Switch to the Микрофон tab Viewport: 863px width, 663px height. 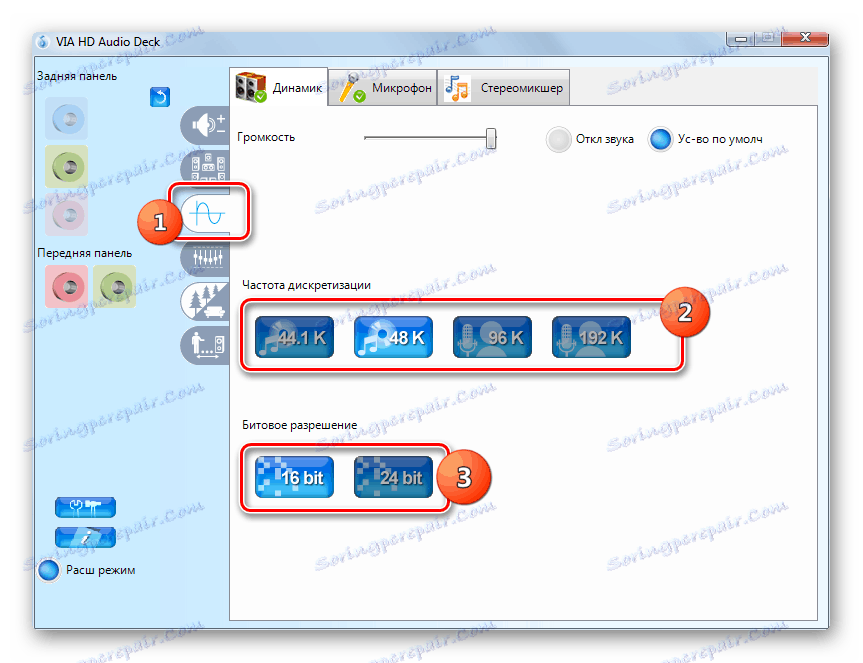pos(383,87)
